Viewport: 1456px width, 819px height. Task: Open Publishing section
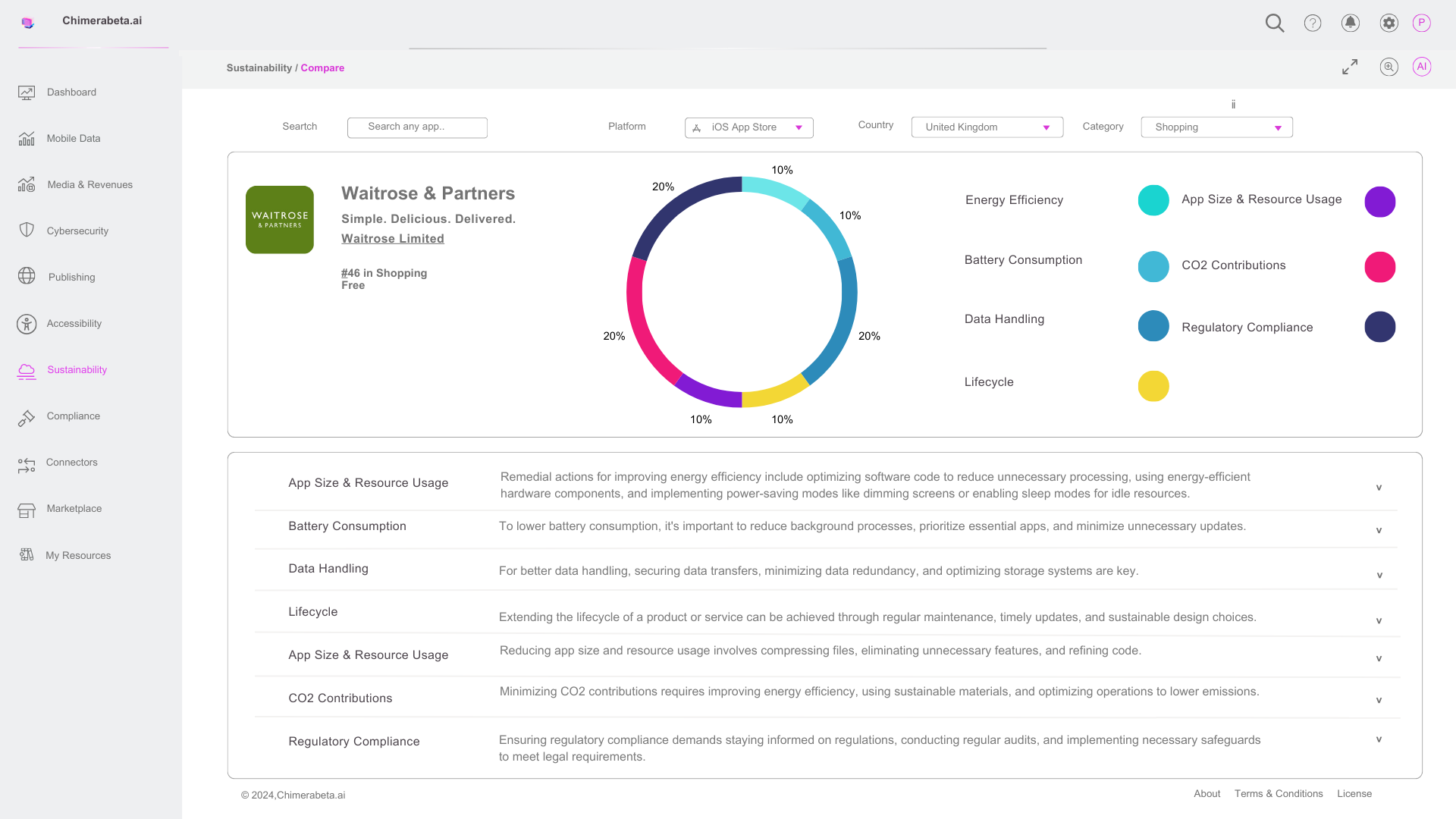tap(71, 278)
